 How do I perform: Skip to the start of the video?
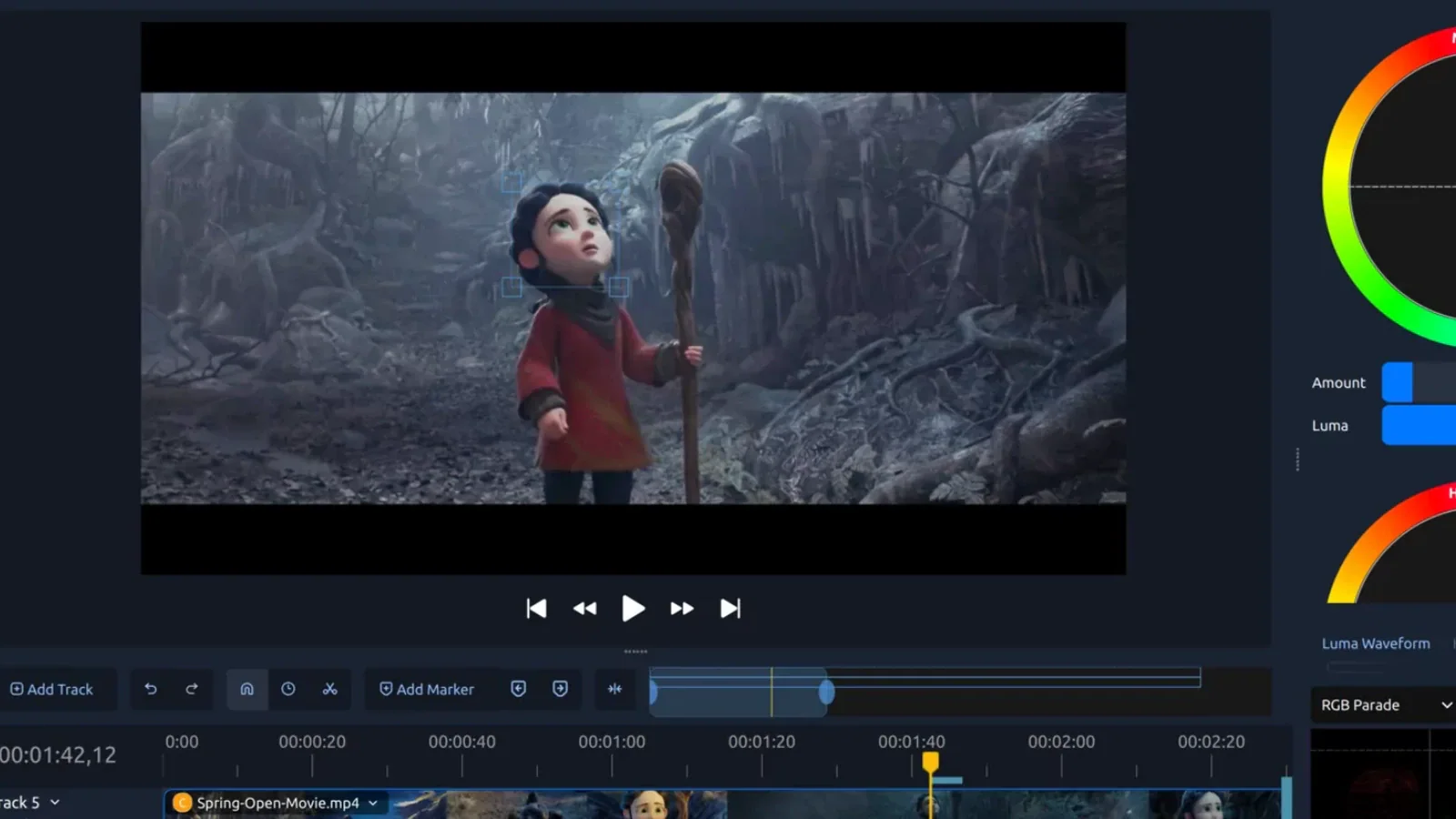tap(537, 608)
